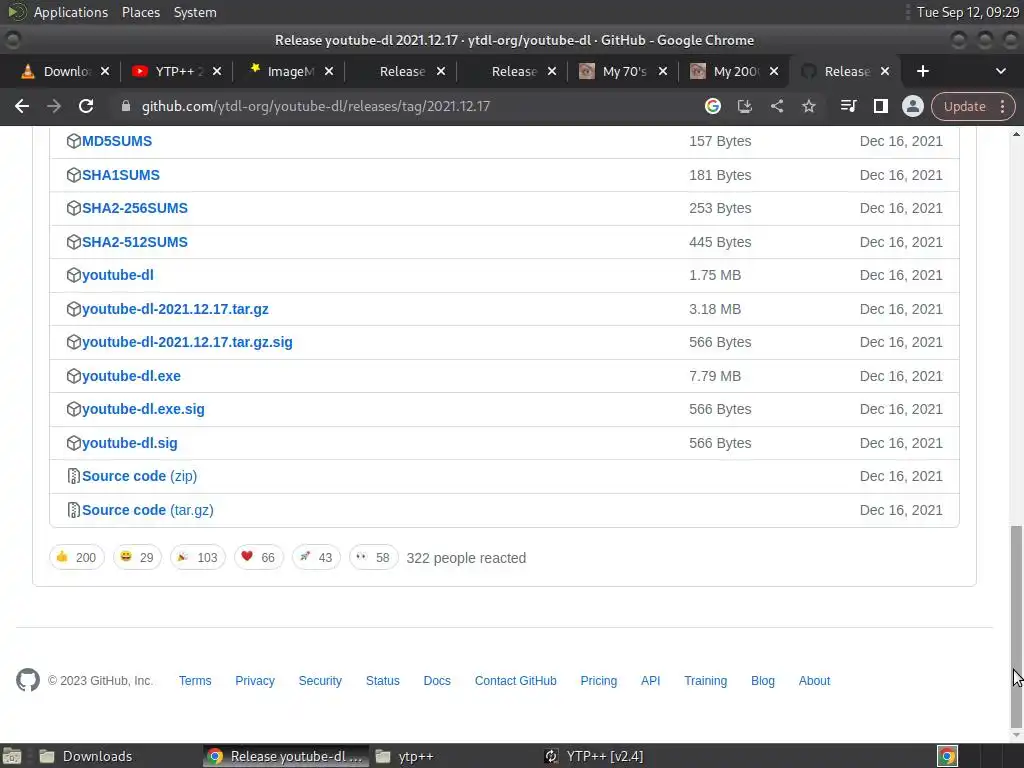Image resolution: width=1024 pixels, height=768 pixels.
Task: Open the Applications menu
Action: click(x=71, y=12)
